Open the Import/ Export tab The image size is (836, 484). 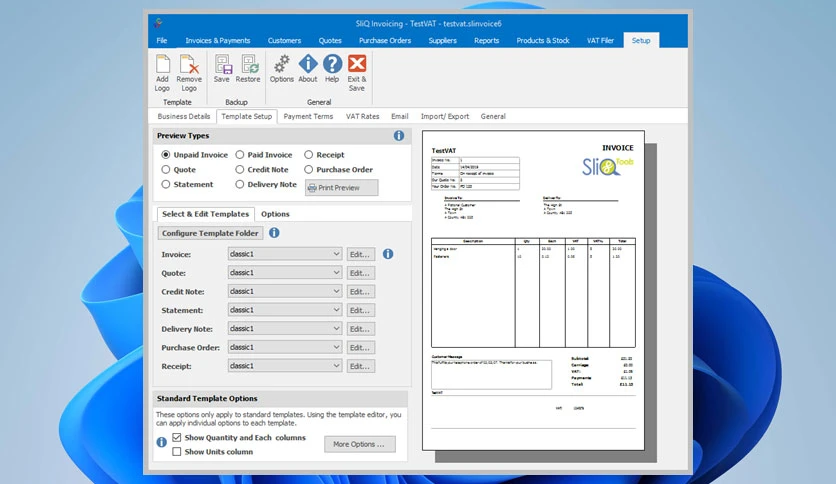(x=445, y=116)
